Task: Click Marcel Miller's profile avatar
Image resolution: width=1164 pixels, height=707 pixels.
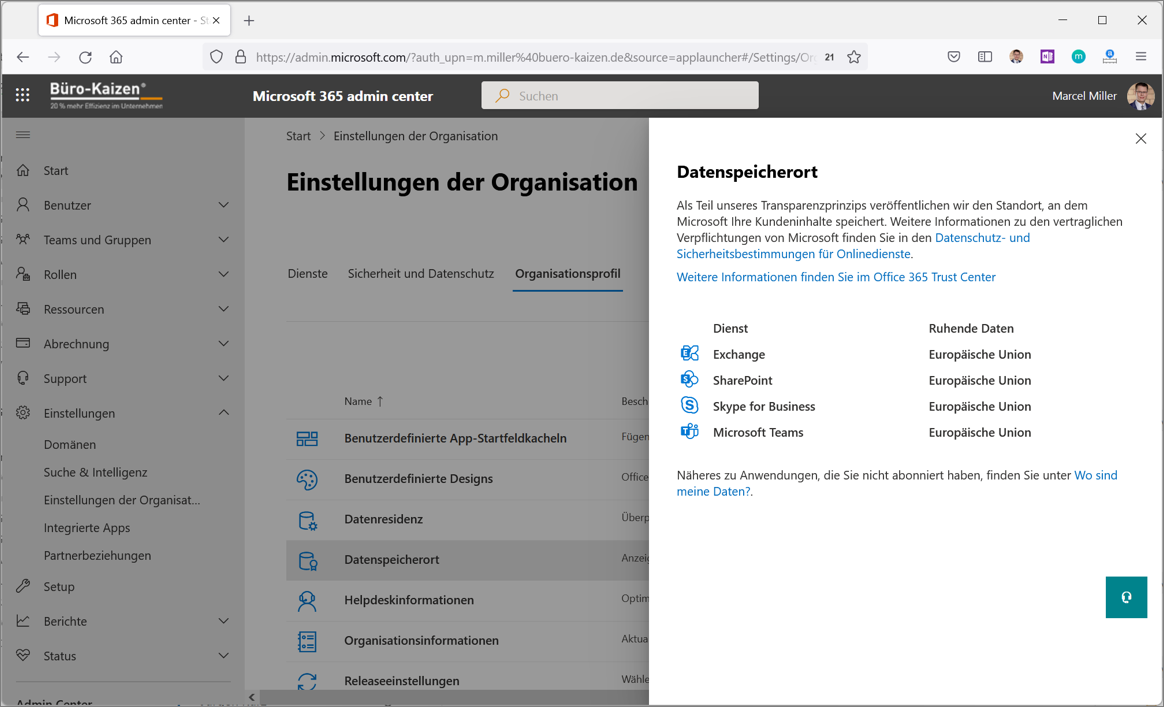Action: [1141, 95]
